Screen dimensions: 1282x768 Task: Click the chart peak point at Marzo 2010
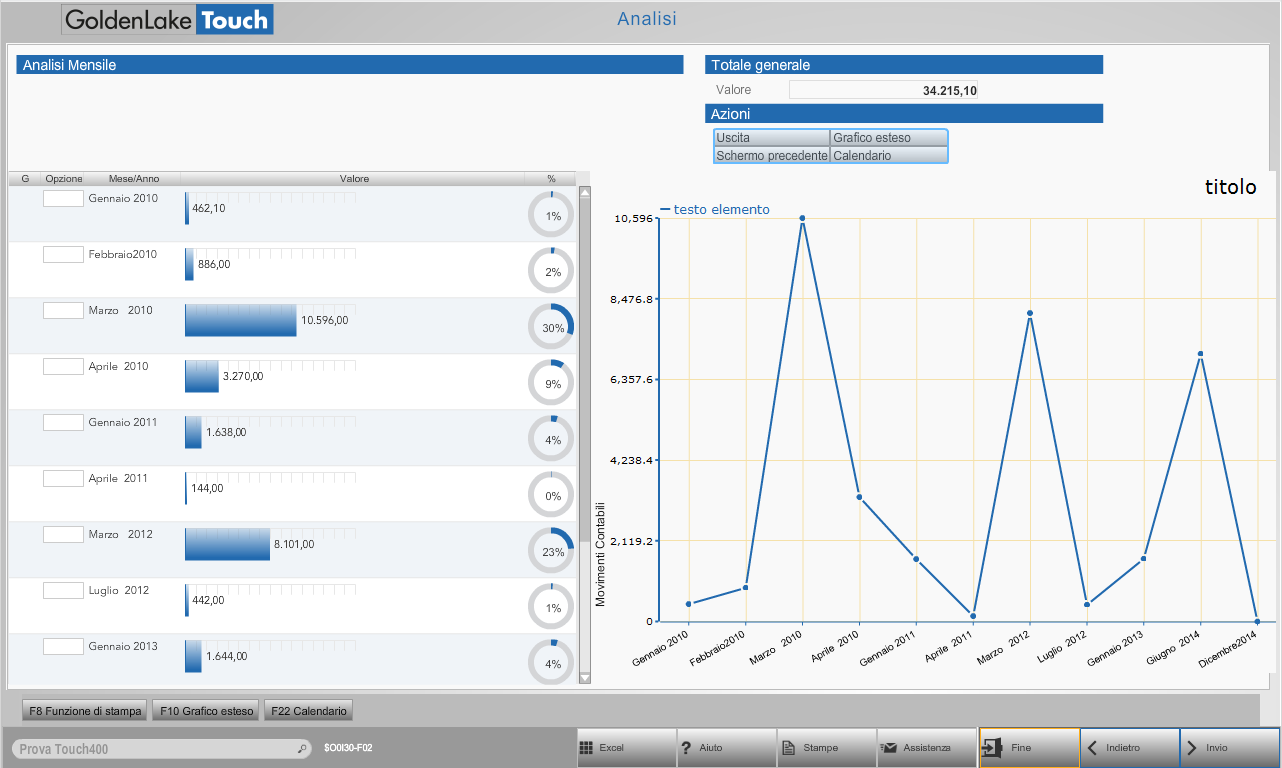click(802, 218)
